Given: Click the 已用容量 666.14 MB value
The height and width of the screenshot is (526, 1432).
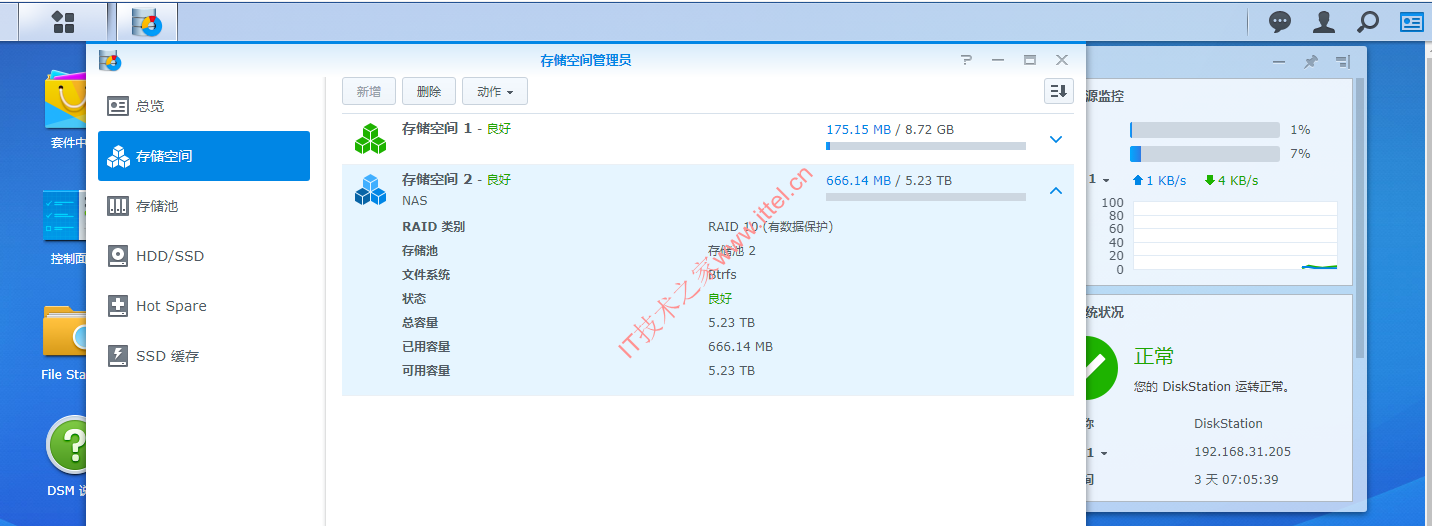Looking at the screenshot, I should pyautogui.click(x=740, y=347).
